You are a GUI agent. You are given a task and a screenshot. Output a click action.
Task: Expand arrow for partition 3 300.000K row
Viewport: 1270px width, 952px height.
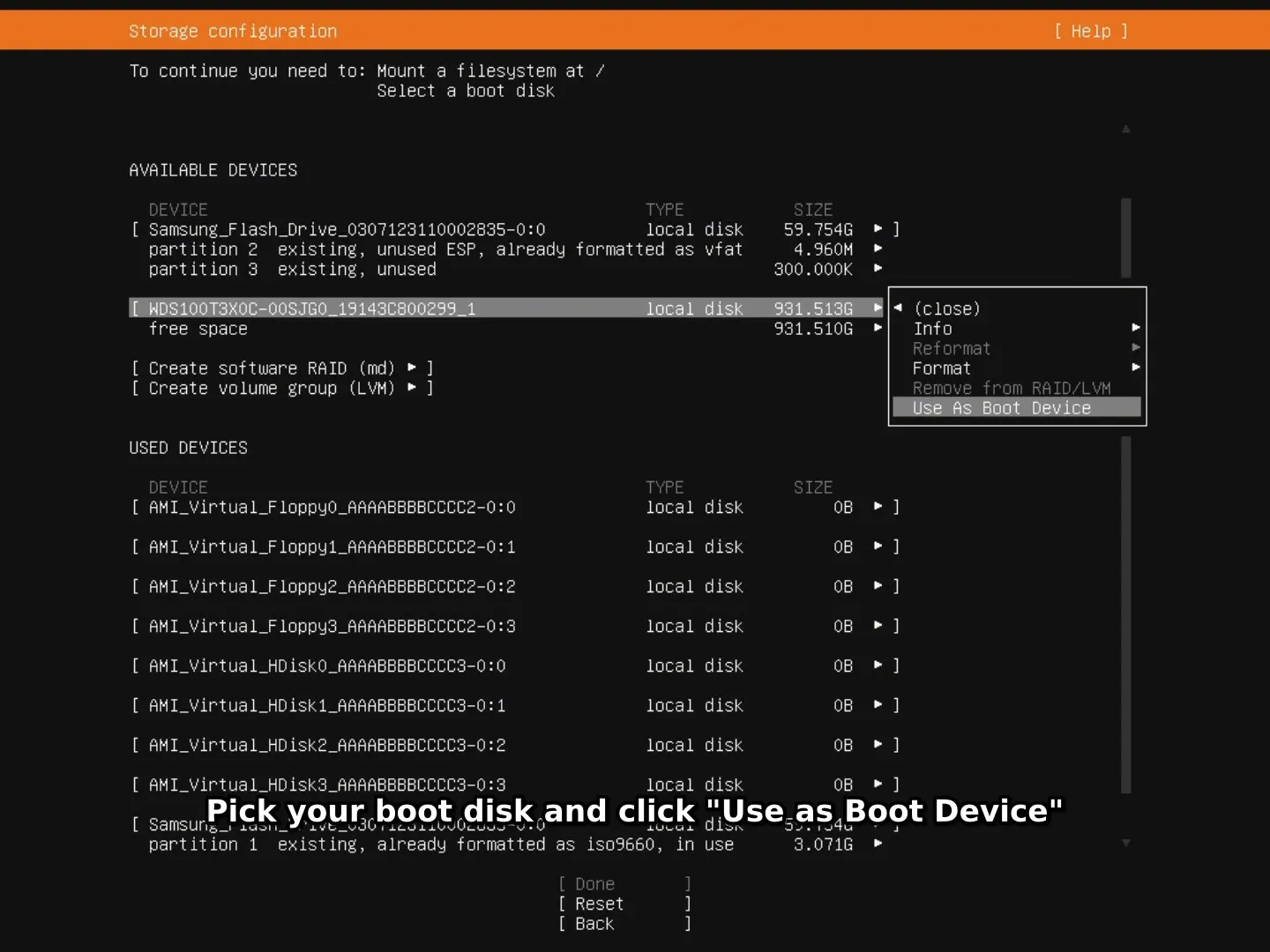coord(878,269)
